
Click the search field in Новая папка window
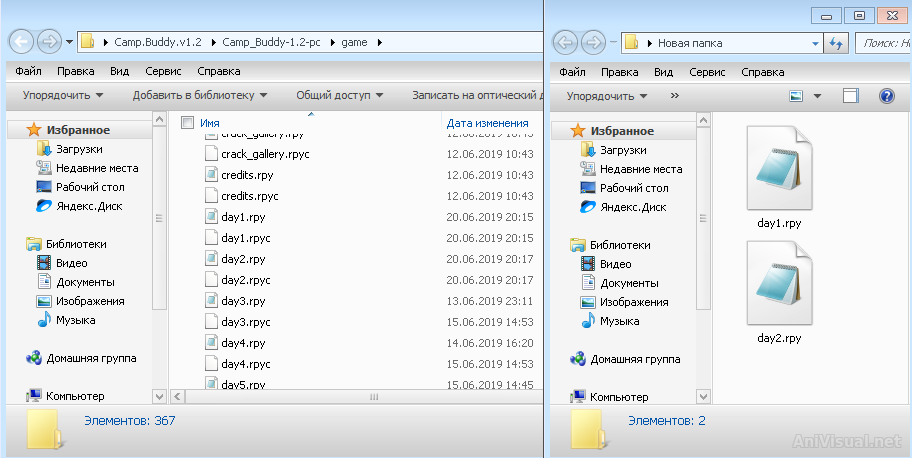pyautogui.click(x=883, y=43)
